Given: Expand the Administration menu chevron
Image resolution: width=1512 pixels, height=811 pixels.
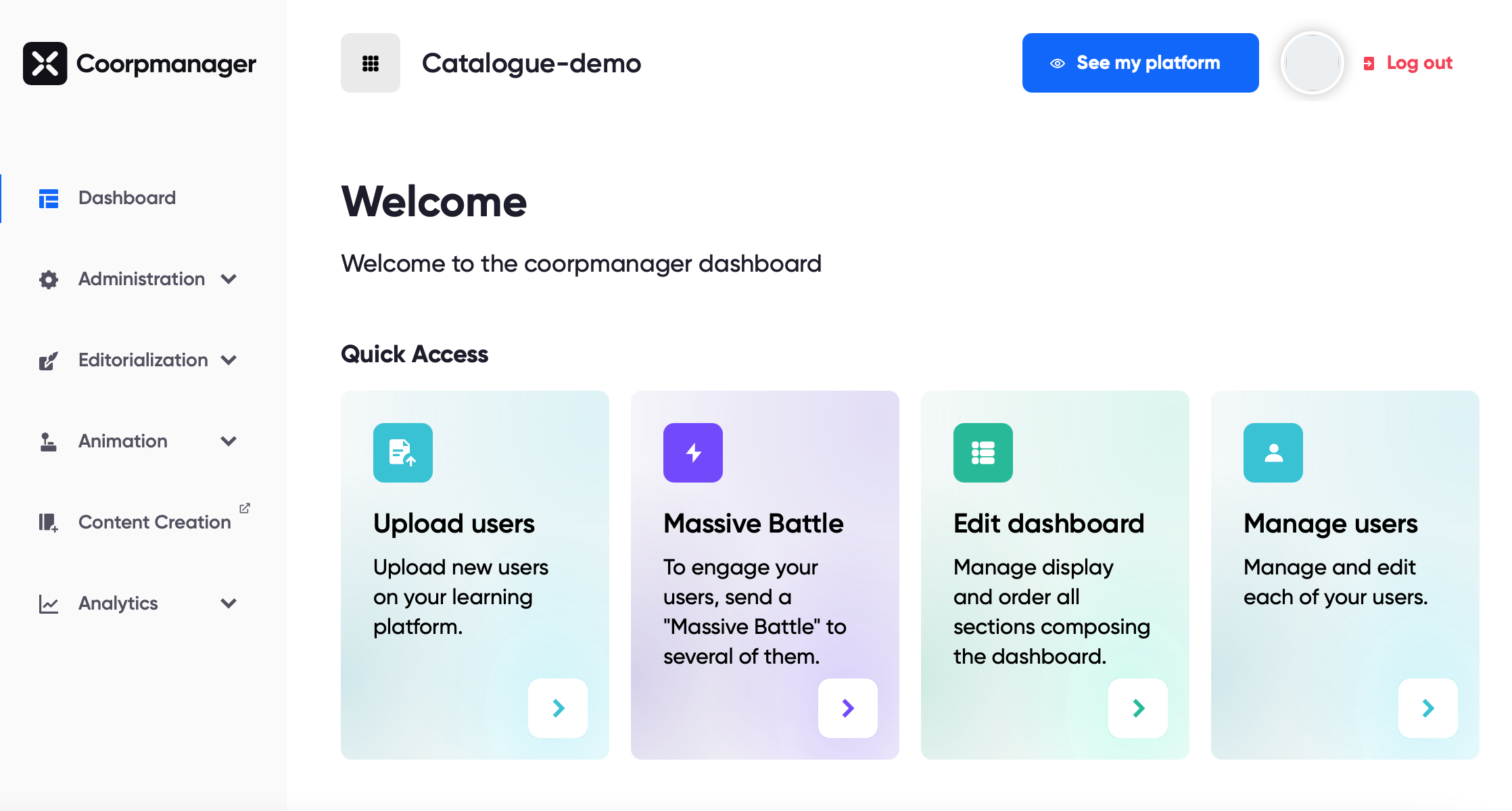Looking at the screenshot, I should point(229,279).
